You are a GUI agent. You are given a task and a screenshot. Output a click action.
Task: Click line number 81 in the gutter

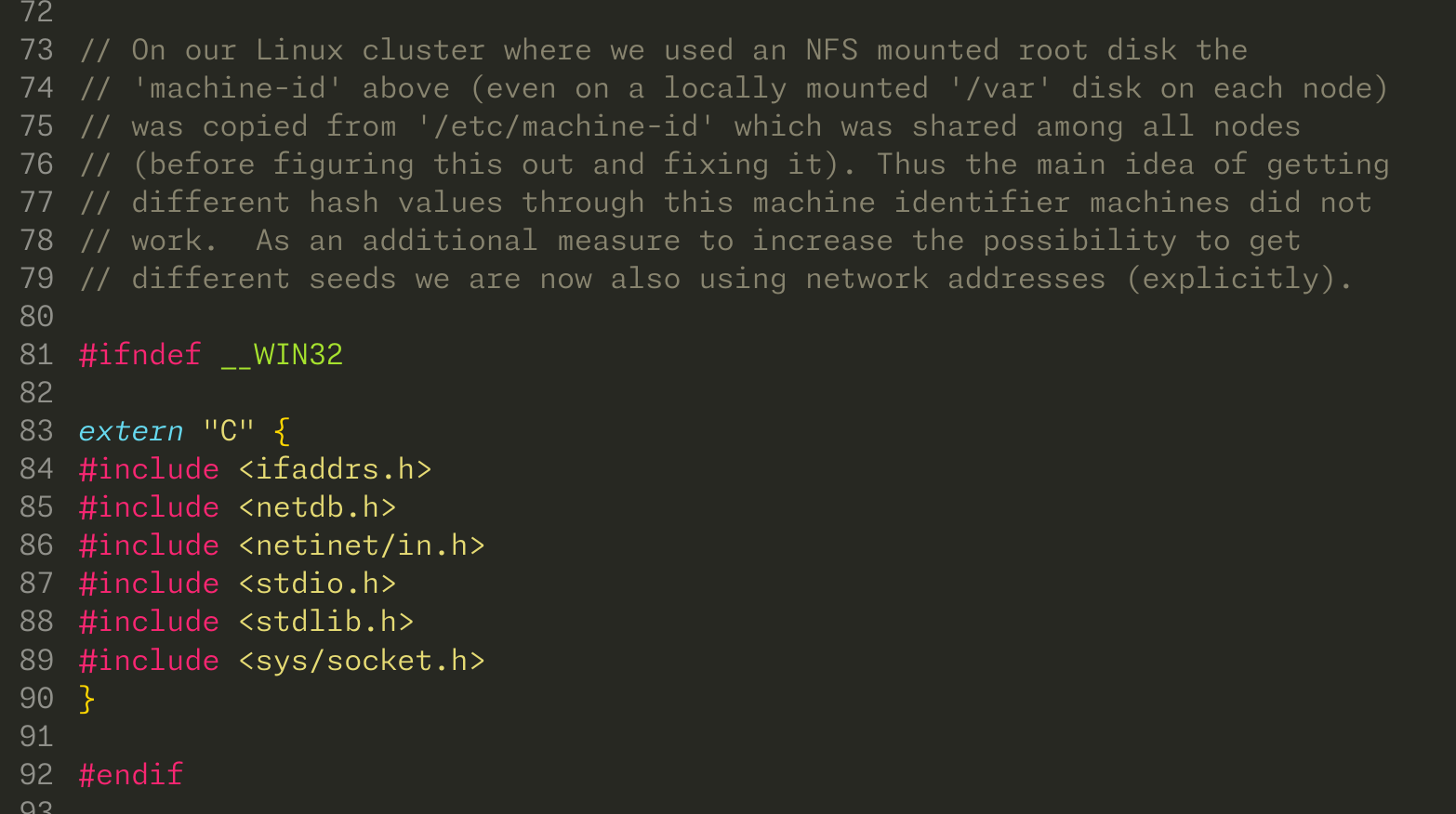(36, 354)
